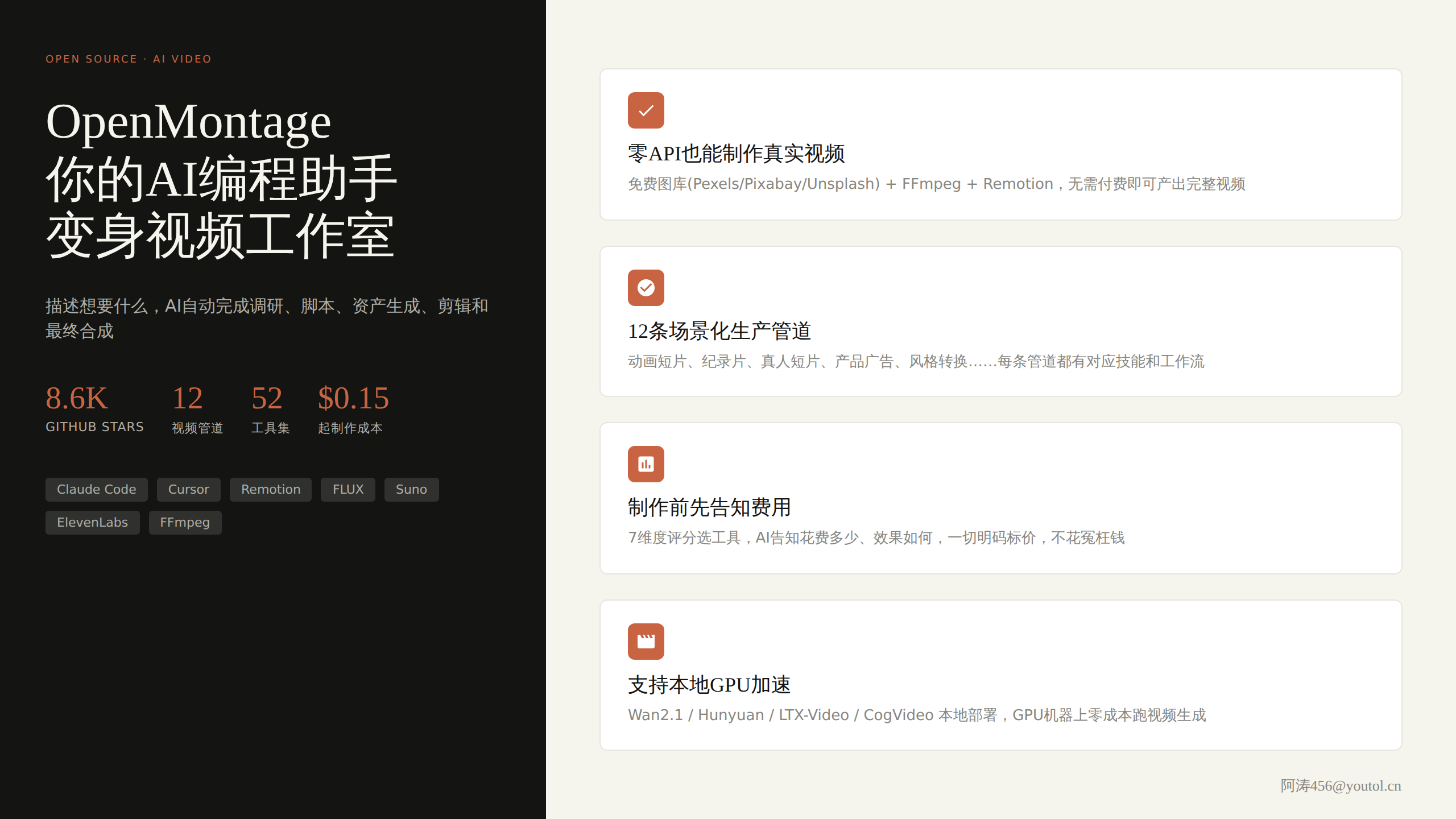This screenshot has width=1456, height=819.
Task: Click the 制作前先告知费用 card title
Action: pos(710,507)
